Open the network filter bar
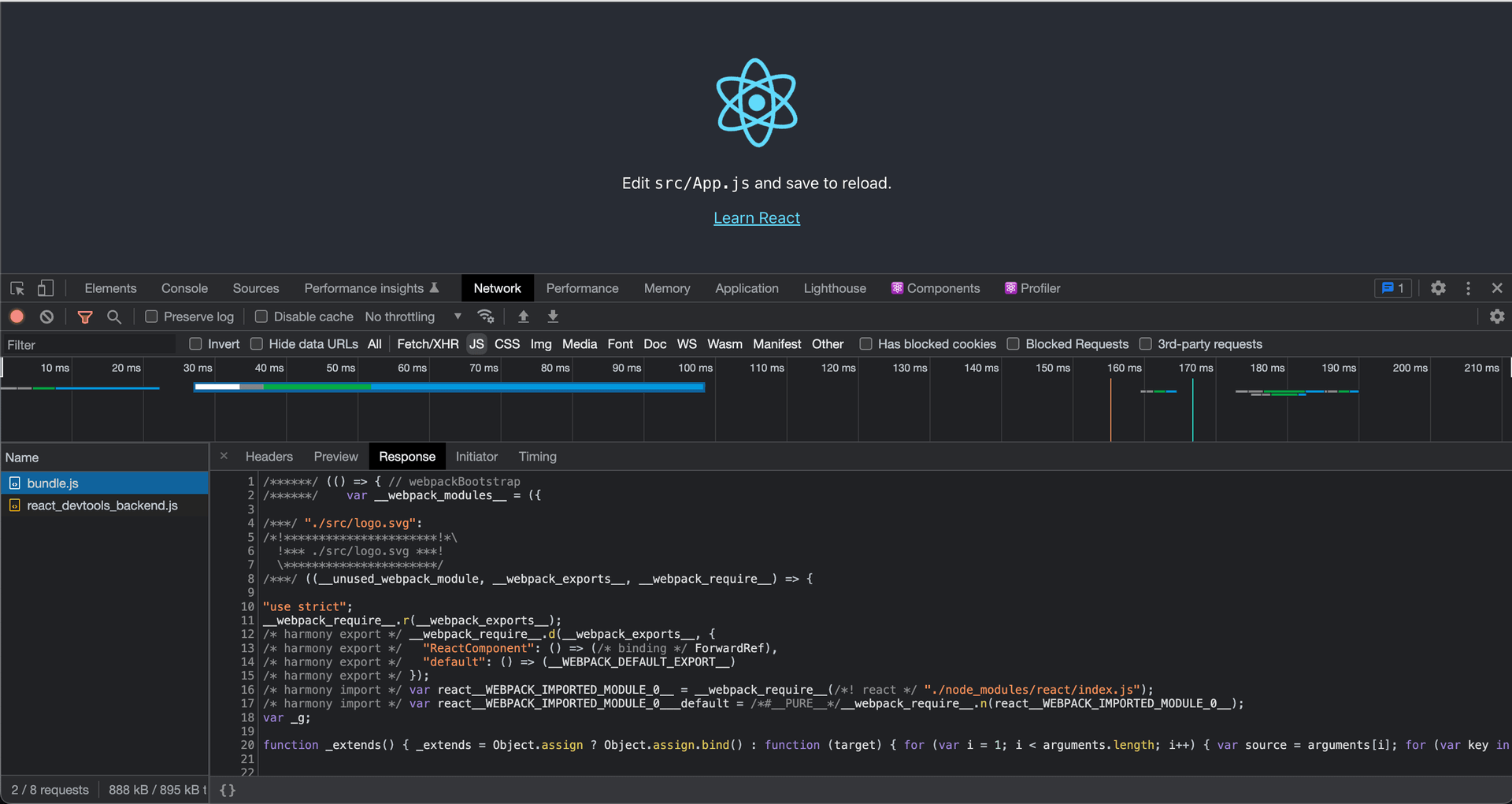The width and height of the screenshot is (1512, 804). coord(84,317)
